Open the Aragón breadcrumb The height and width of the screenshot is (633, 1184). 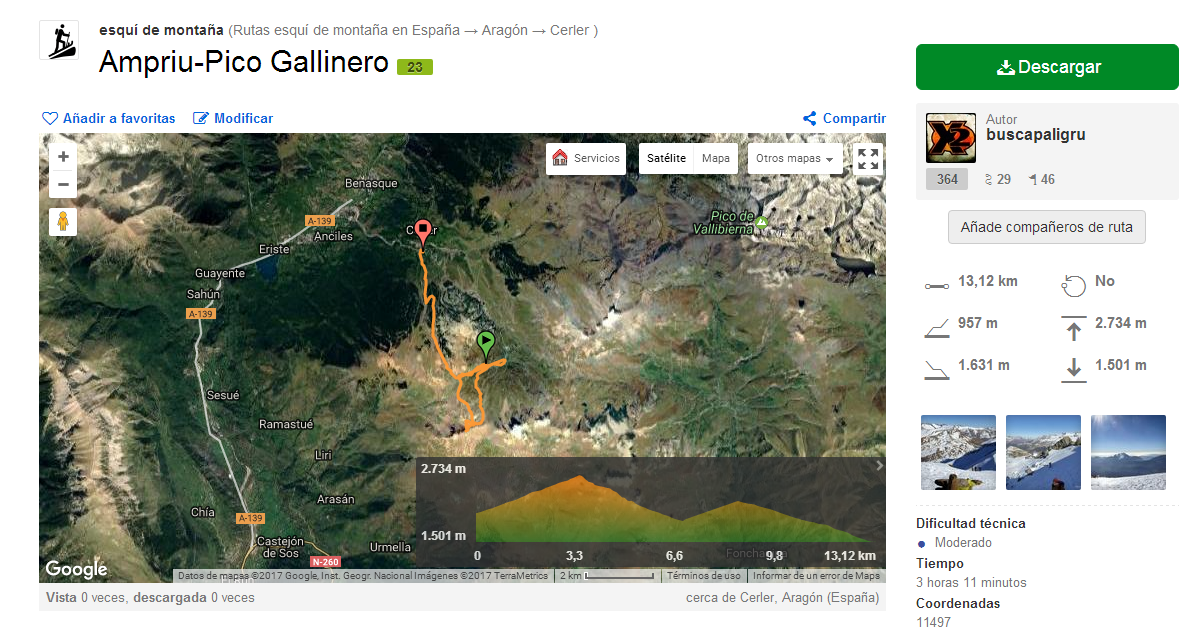[x=504, y=30]
